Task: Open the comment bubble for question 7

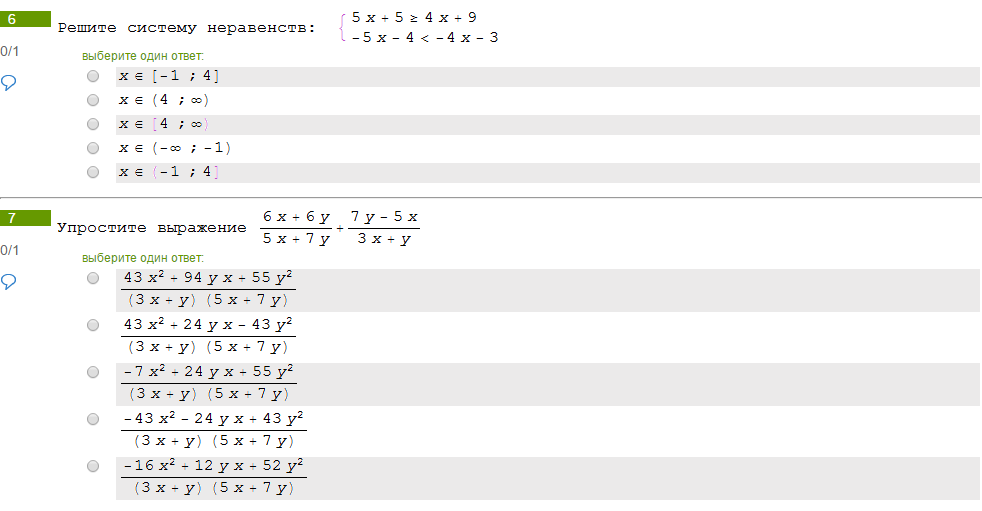Action: pyautogui.click(x=9, y=281)
